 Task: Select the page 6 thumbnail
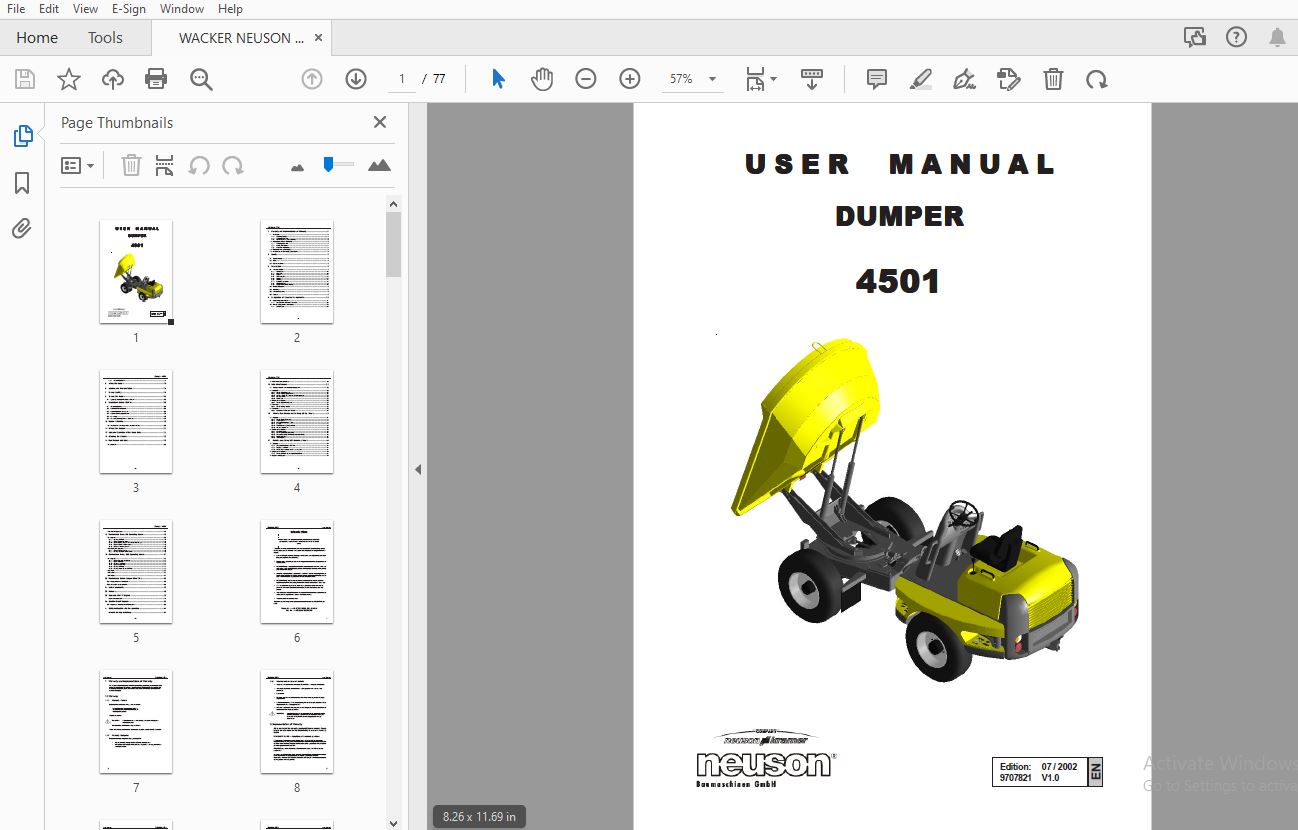pyautogui.click(x=297, y=572)
